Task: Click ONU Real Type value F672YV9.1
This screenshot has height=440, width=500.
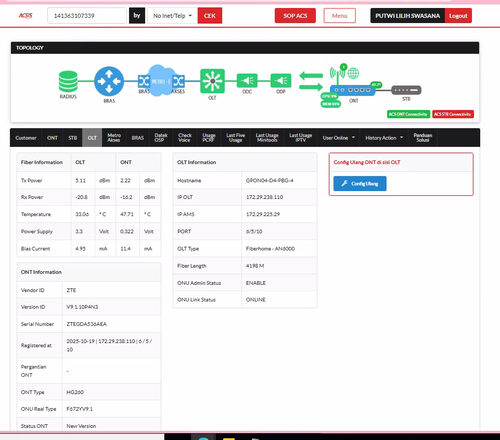Action: [x=80, y=409]
